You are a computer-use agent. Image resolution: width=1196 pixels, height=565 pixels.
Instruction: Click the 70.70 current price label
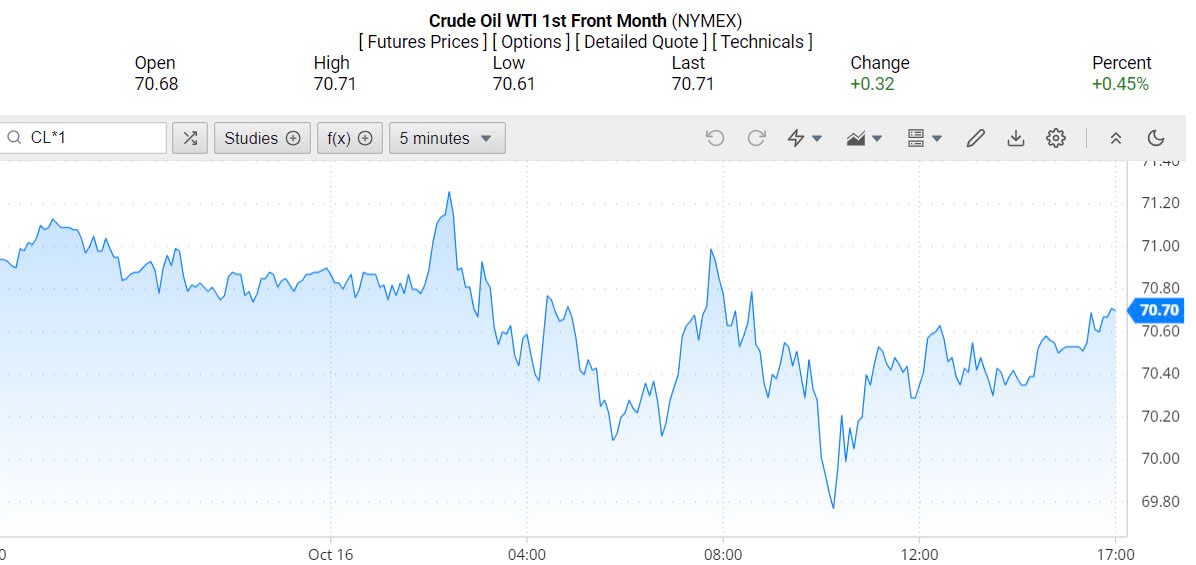point(1159,311)
